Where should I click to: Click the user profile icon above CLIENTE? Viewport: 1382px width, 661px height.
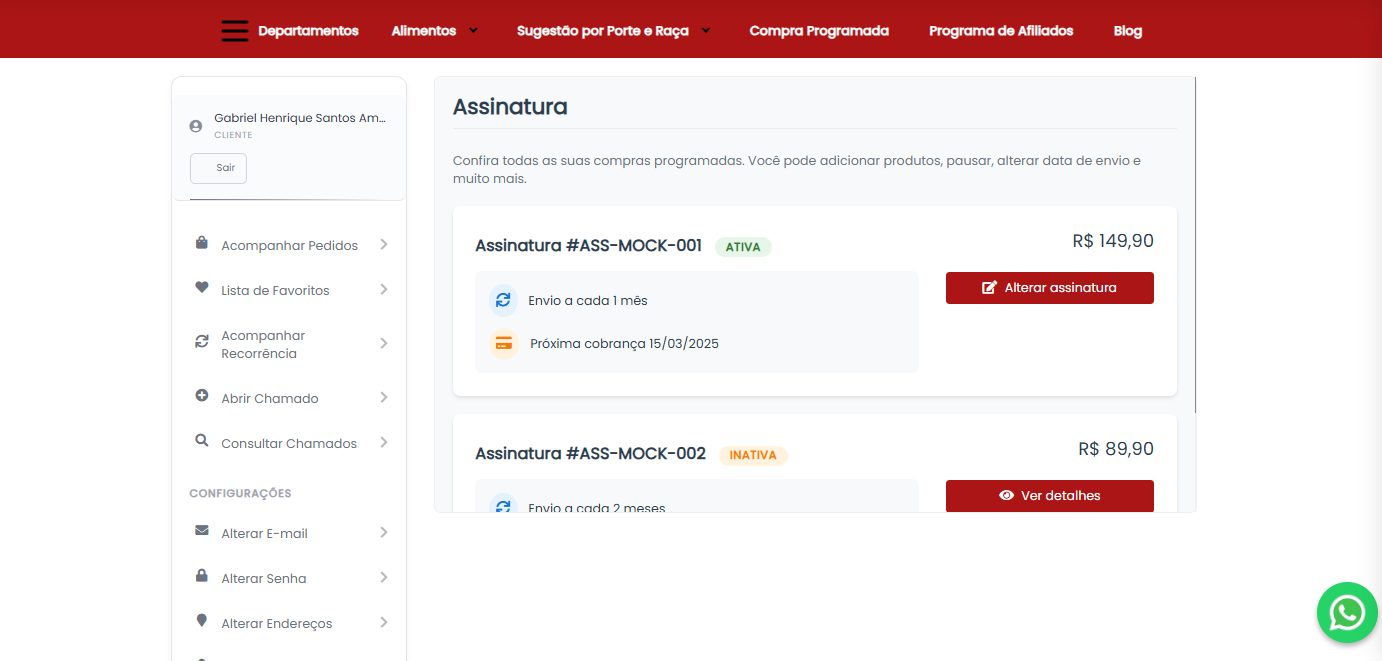tap(195, 125)
